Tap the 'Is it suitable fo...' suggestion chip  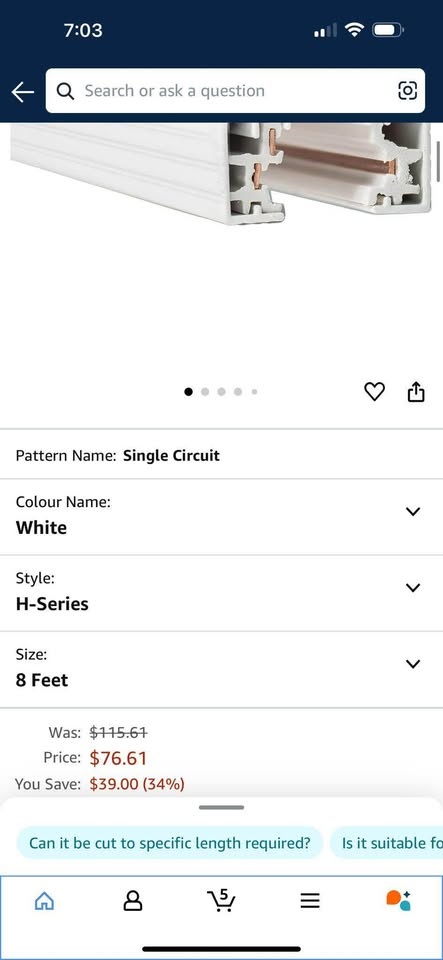coord(387,843)
